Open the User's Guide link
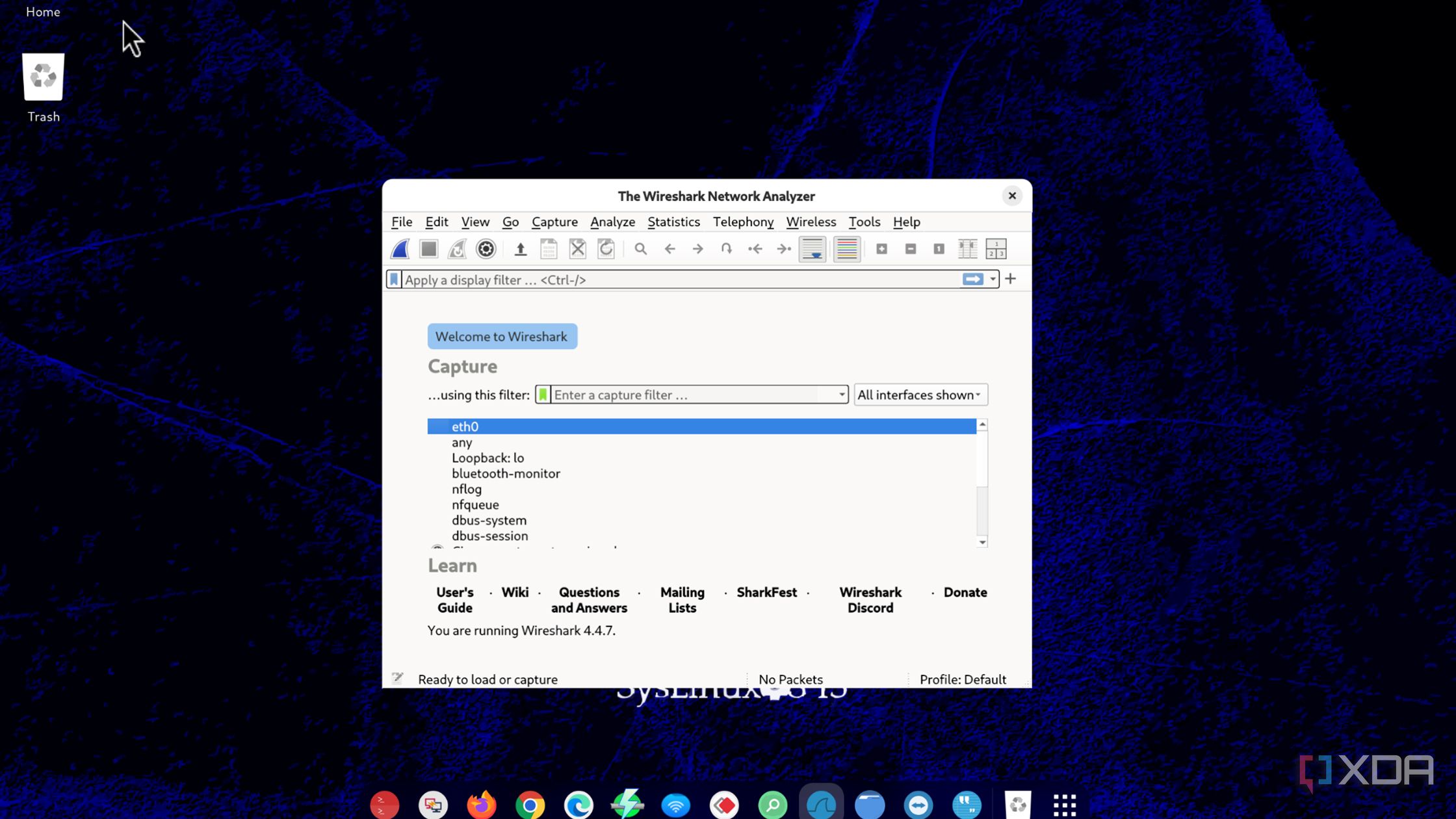The height and width of the screenshot is (819, 1456). pyautogui.click(x=454, y=600)
